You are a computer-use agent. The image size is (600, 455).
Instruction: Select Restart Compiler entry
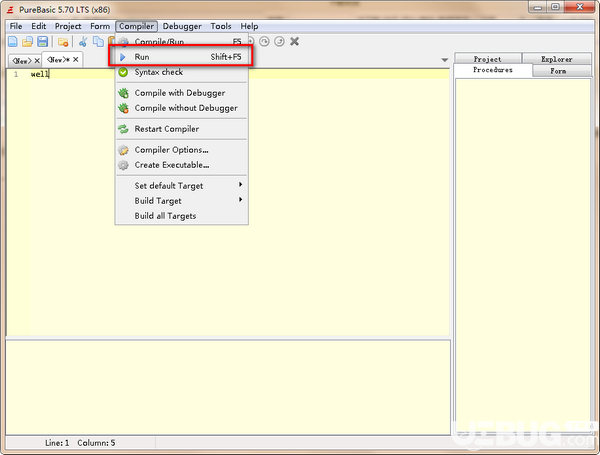click(x=182, y=129)
